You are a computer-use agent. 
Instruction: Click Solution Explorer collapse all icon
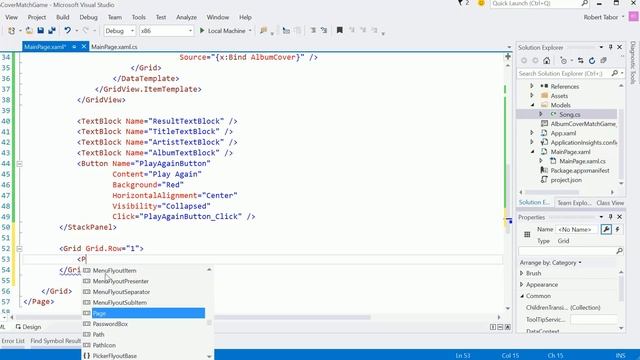[x=603, y=61]
